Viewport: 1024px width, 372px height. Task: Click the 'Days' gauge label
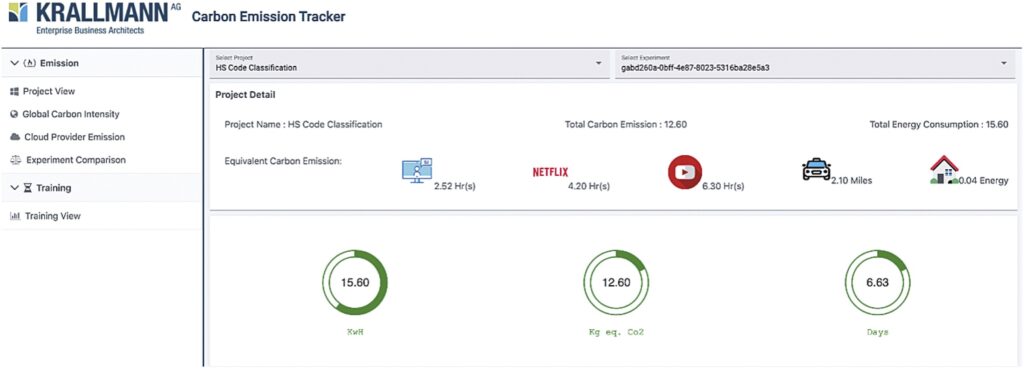click(877, 333)
